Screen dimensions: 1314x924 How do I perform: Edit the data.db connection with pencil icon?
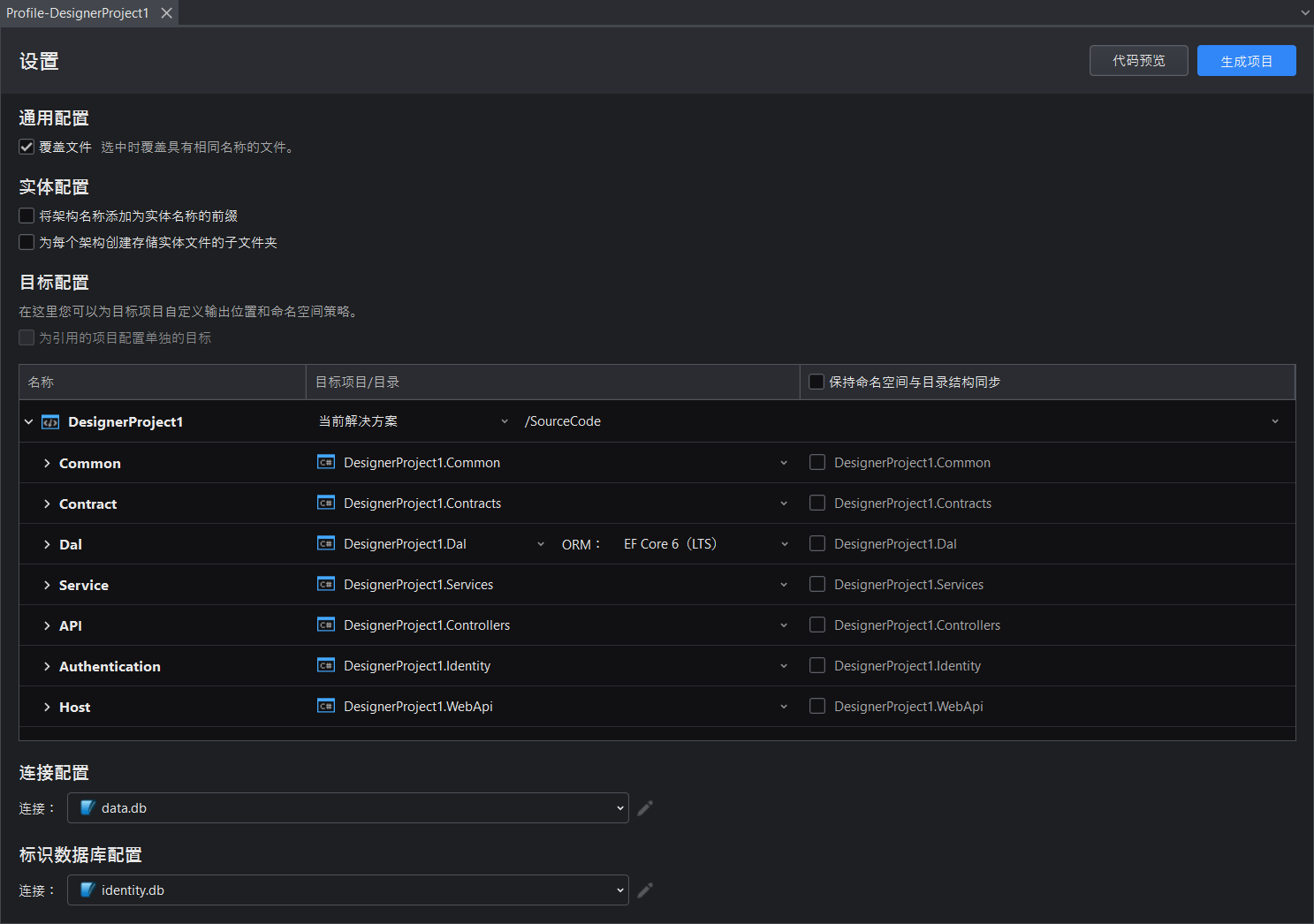(x=645, y=808)
